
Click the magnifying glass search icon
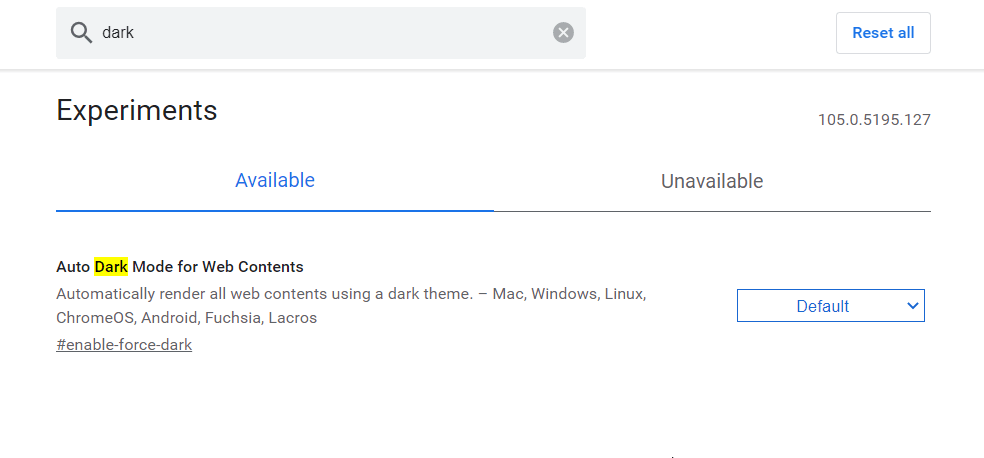pos(81,33)
